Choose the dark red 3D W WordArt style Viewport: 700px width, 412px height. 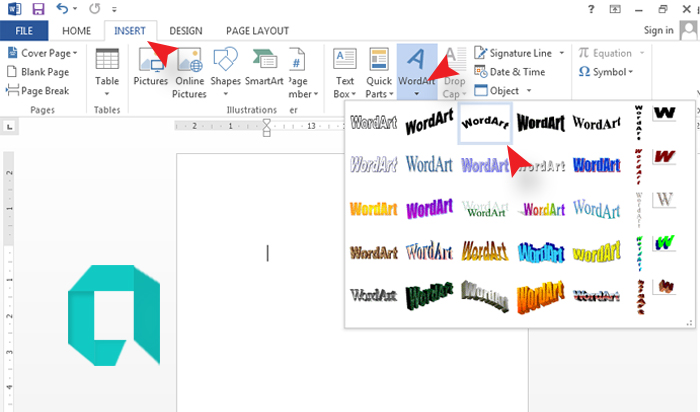tap(664, 157)
